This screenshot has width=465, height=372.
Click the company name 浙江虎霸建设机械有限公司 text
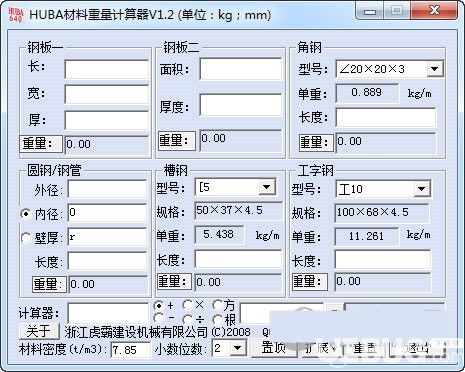[x=136, y=332]
